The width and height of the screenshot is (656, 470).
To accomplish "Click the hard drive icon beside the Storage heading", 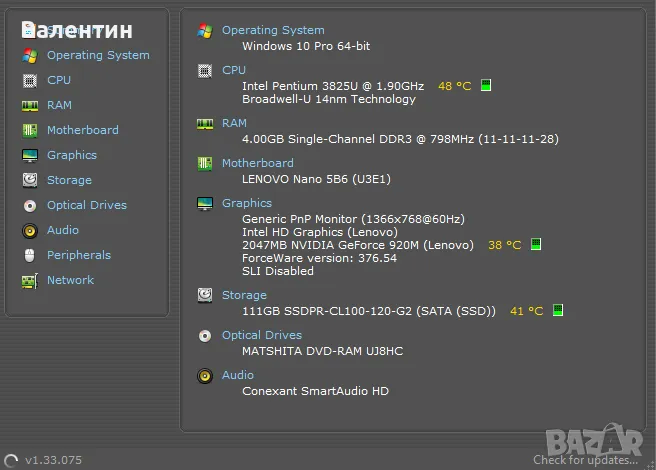I will point(205,295).
